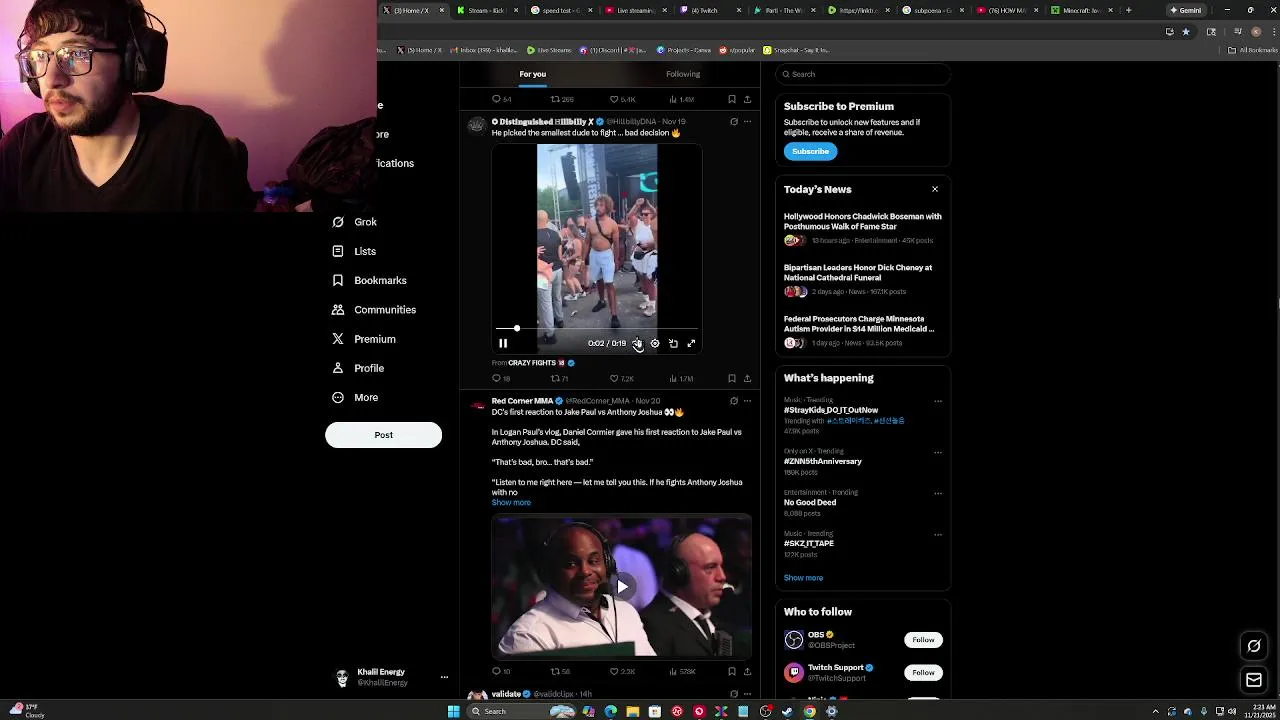
Task: Play the Red Corner MMA video
Action: tap(621, 587)
